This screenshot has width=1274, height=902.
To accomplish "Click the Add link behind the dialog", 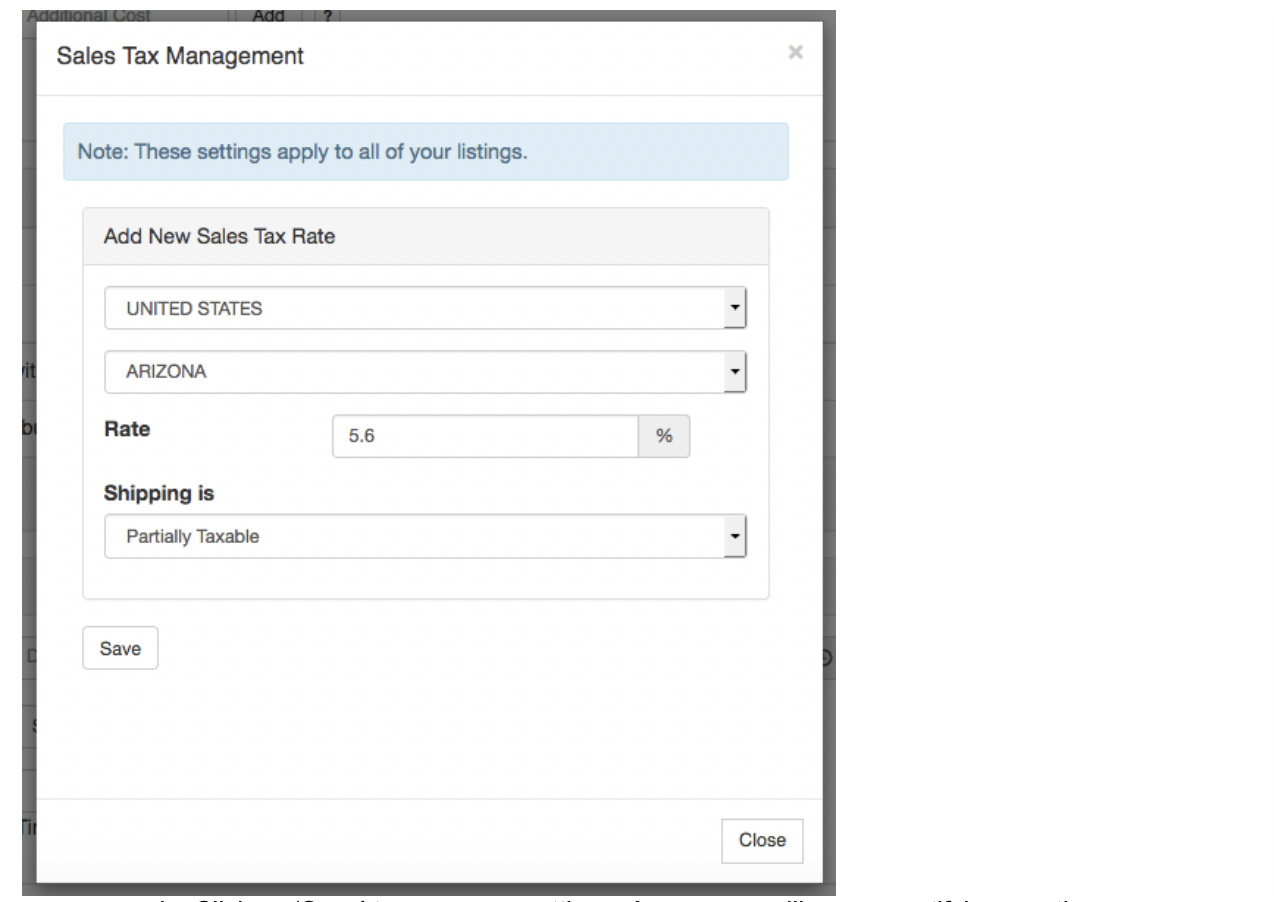I will pos(268,16).
